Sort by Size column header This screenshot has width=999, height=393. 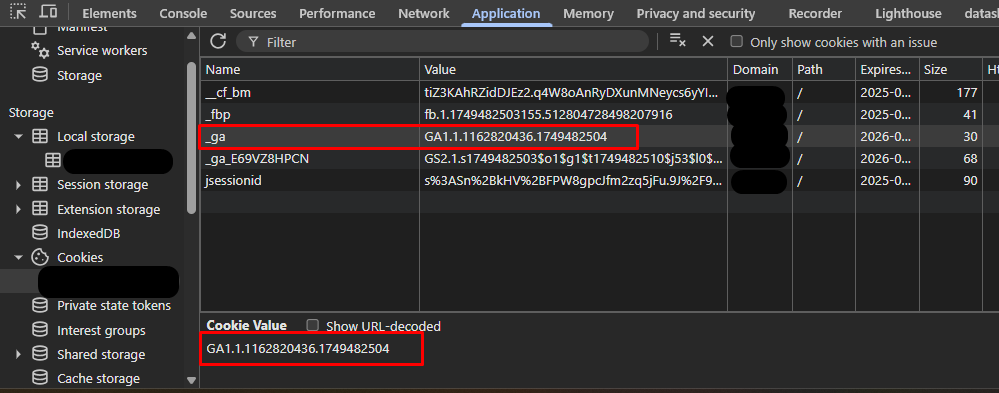pos(951,69)
